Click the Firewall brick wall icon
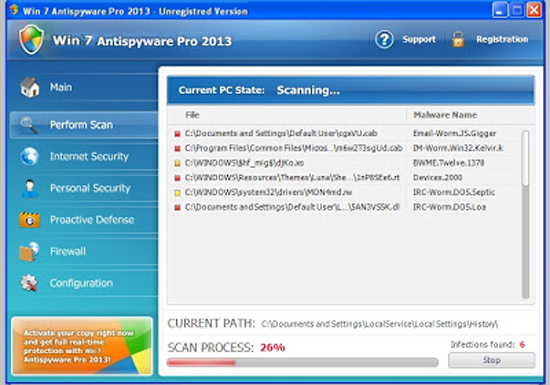The image size is (550, 385). 29,252
